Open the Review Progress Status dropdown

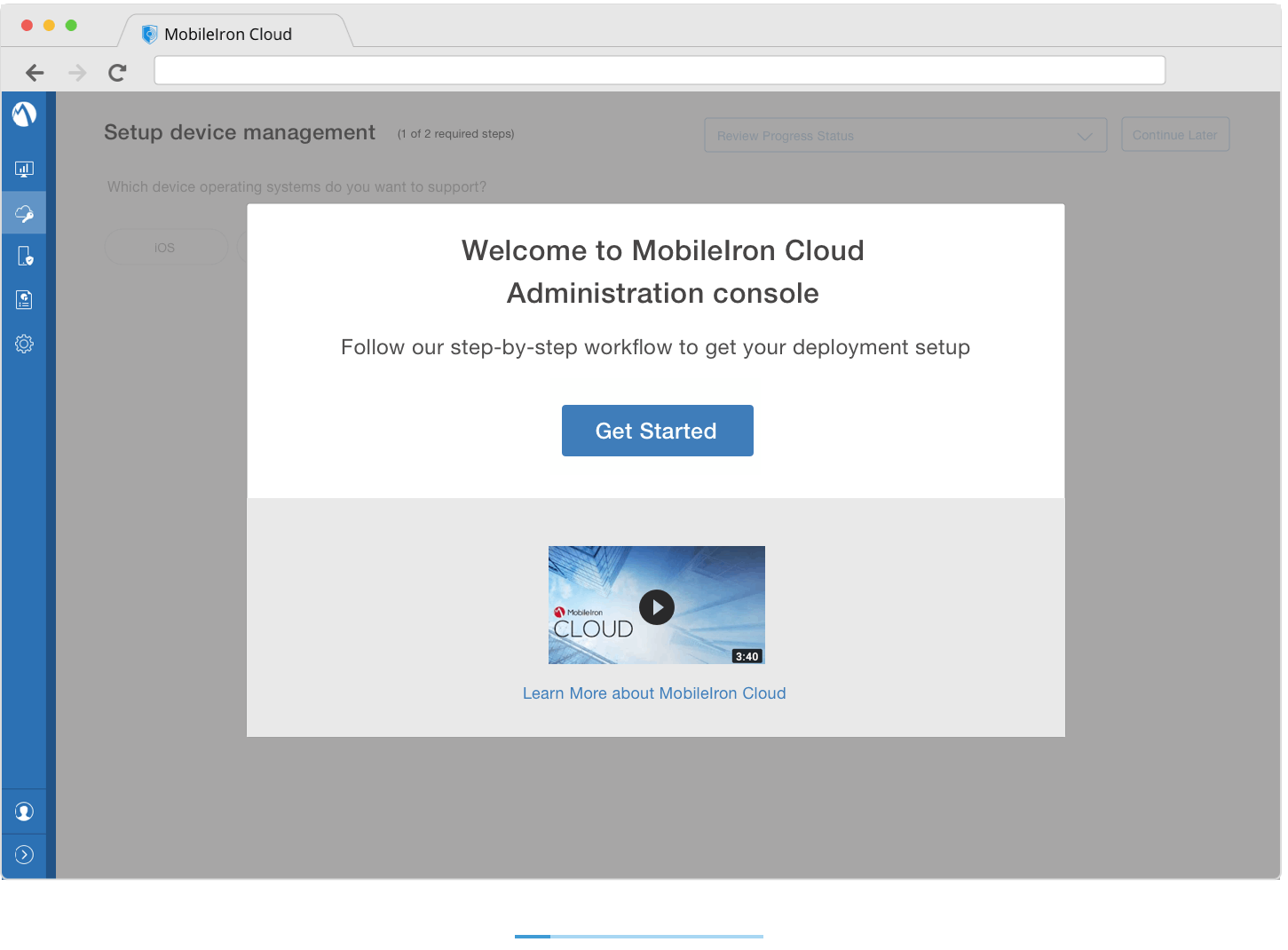click(905, 135)
